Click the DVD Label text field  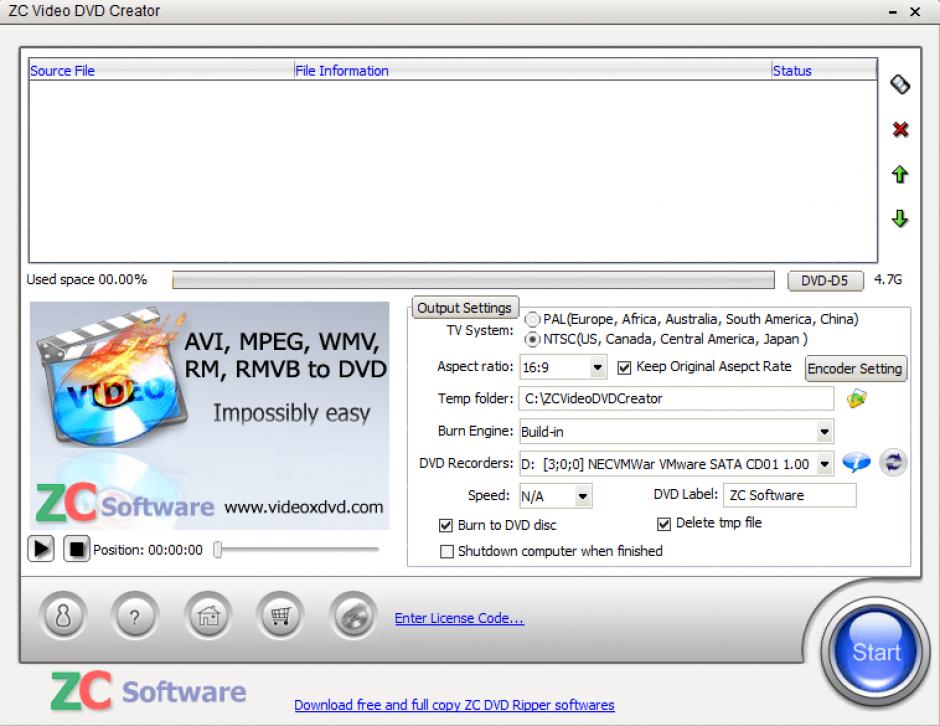(x=790, y=495)
